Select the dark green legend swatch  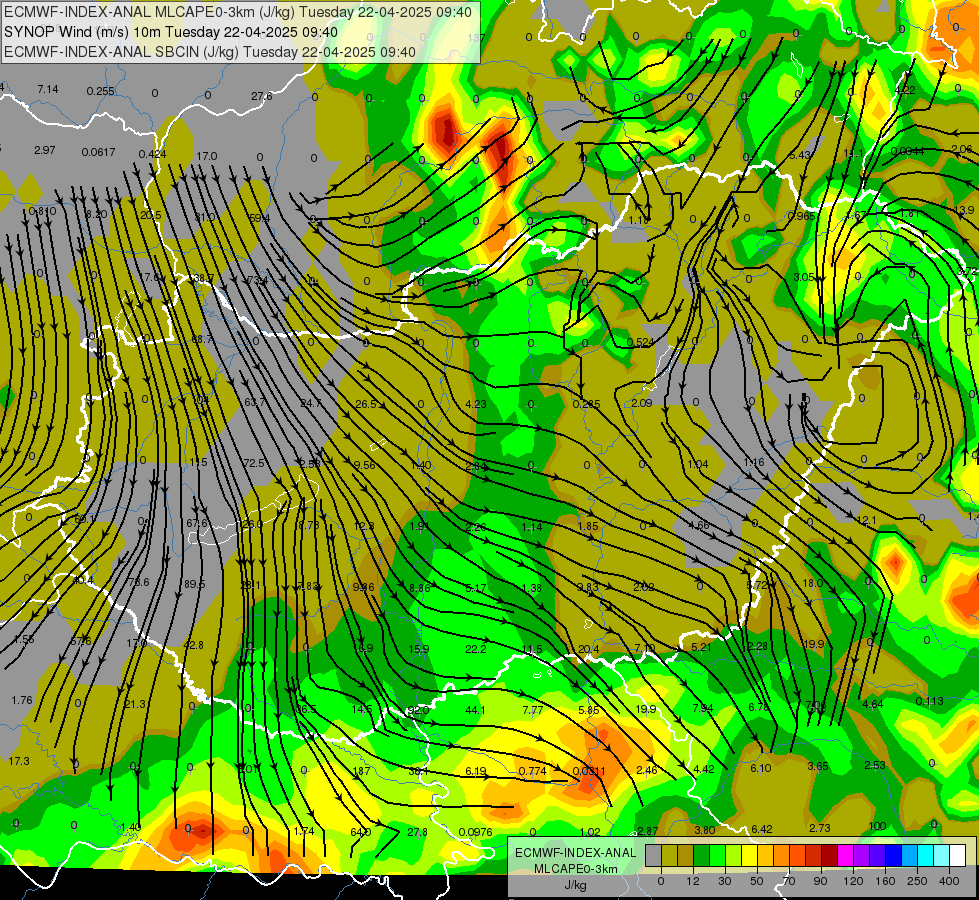point(702,856)
